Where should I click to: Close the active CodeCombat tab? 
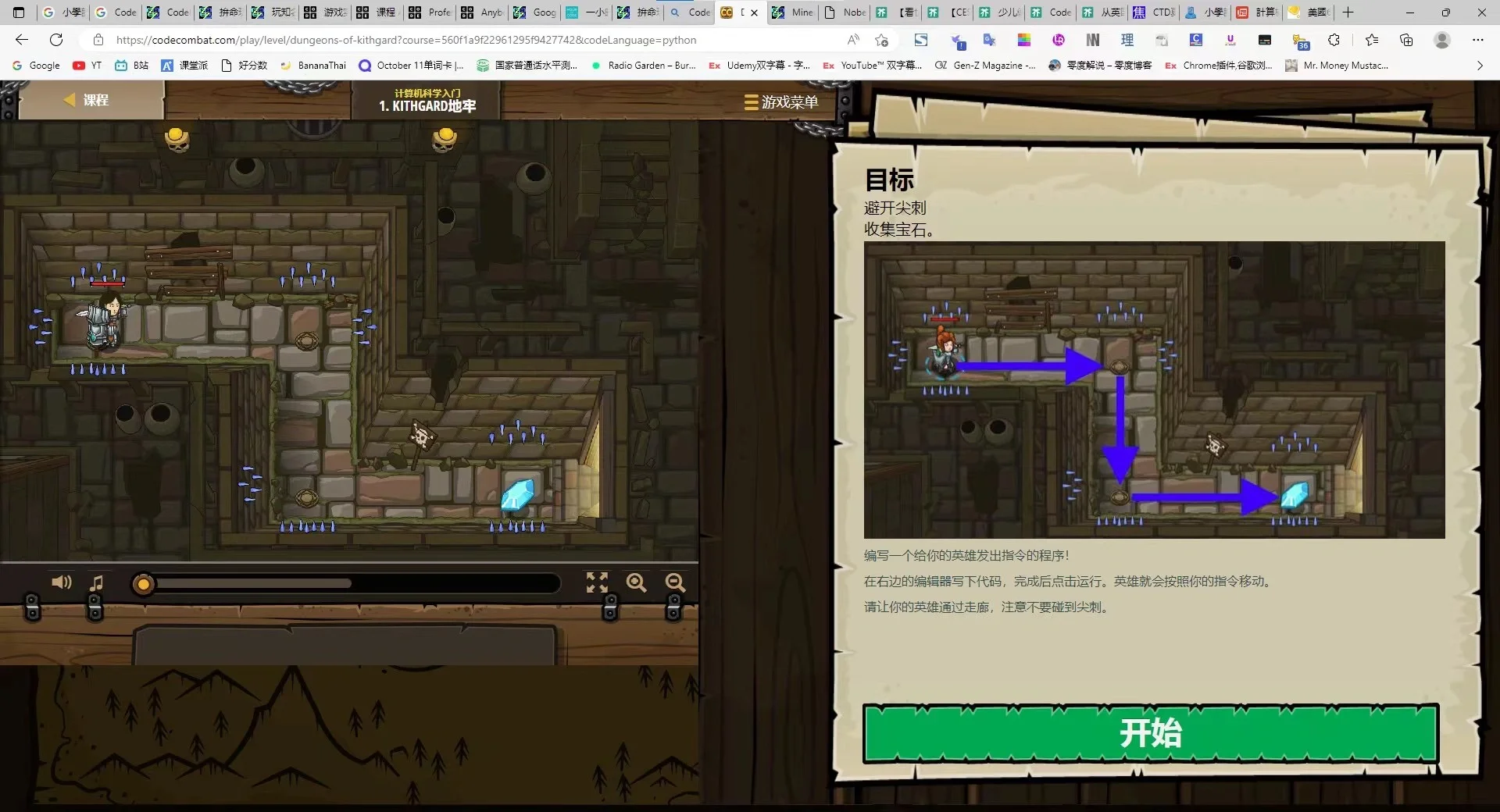(754, 12)
